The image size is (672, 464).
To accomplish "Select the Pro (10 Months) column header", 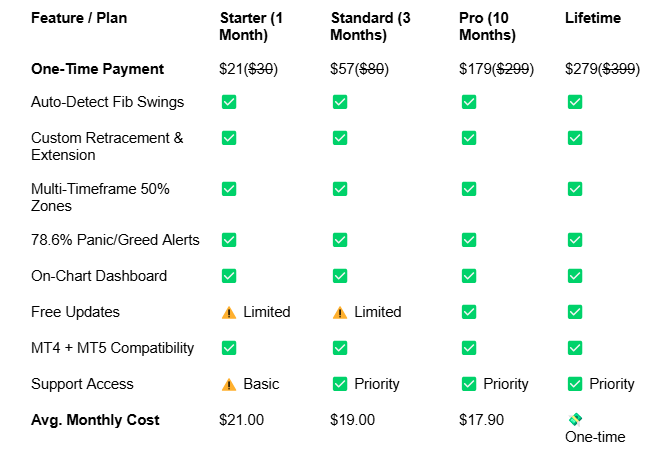I will [487, 27].
